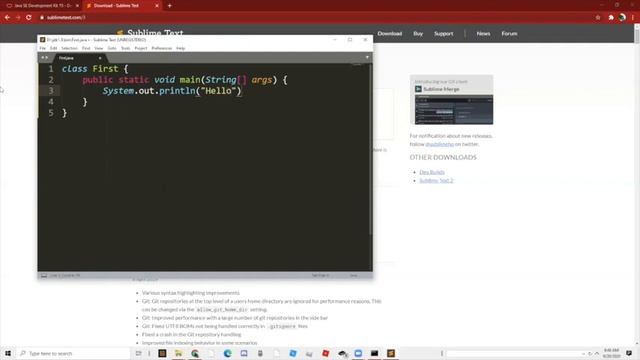The image size is (640, 360).
Task: Open the Project menu in Sublime Text
Action: (141, 48)
